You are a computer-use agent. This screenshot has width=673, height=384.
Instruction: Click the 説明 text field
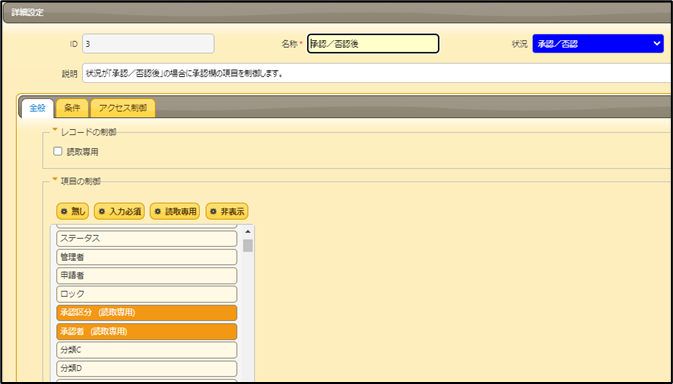(x=377, y=73)
